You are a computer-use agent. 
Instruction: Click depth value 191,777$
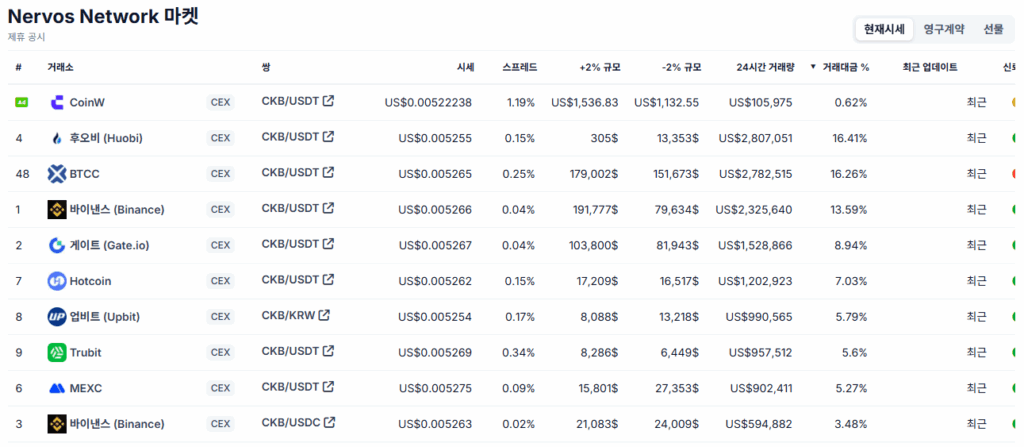tap(594, 210)
